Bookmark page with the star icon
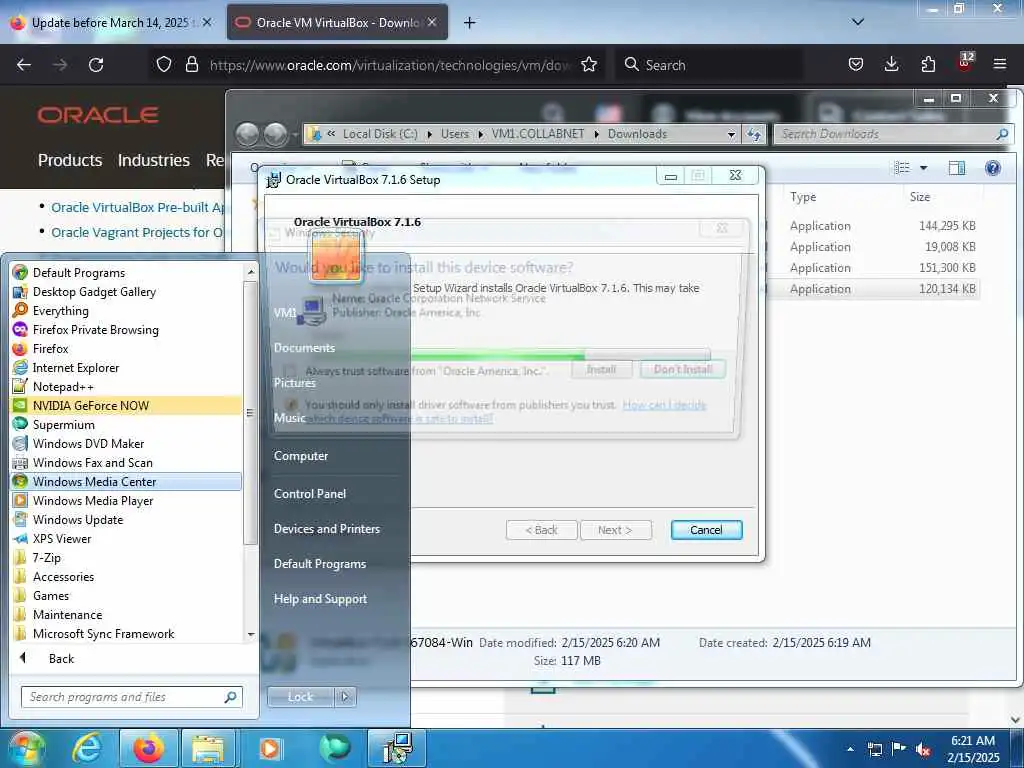The image size is (1024, 768). [x=589, y=64]
